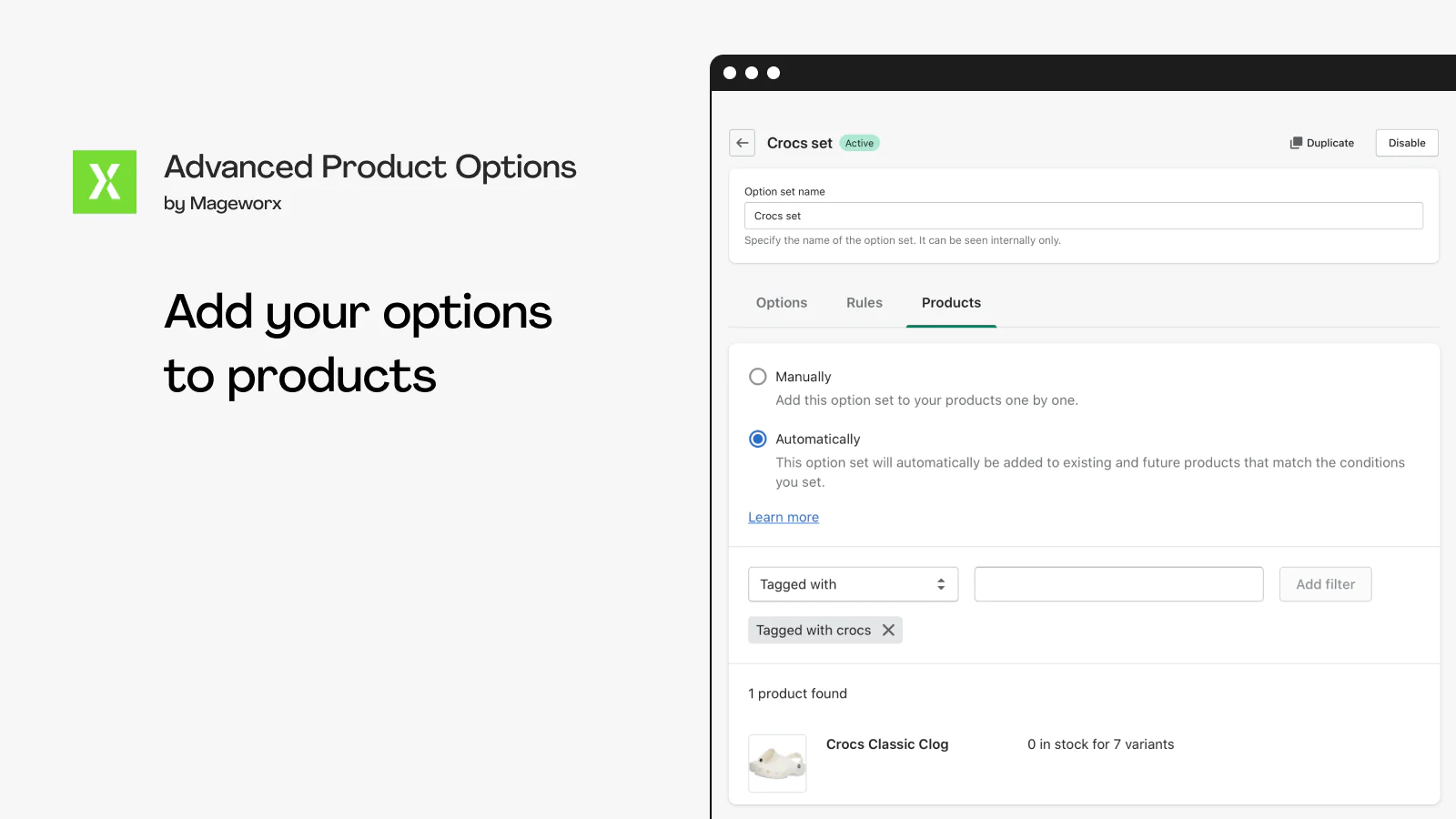The image size is (1456, 819).
Task: Follow the Learn more link
Action: click(784, 517)
